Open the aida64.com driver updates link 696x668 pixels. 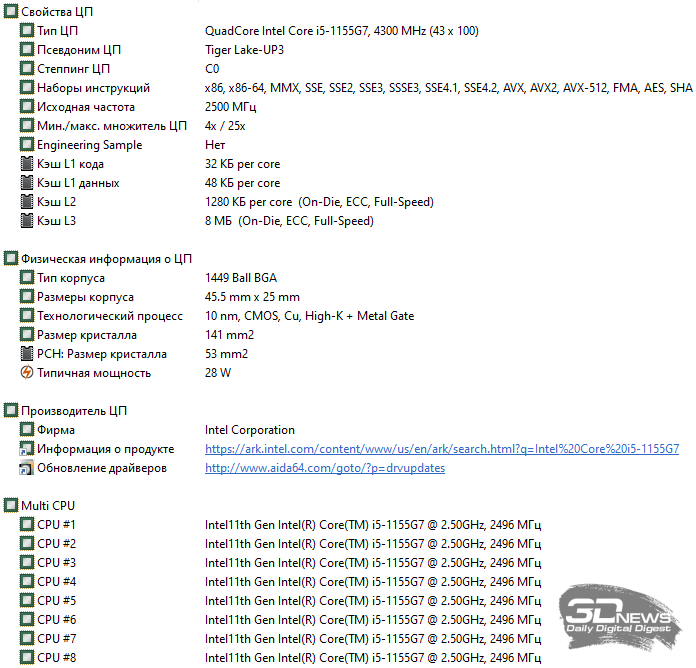pyautogui.click(x=325, y=468)
